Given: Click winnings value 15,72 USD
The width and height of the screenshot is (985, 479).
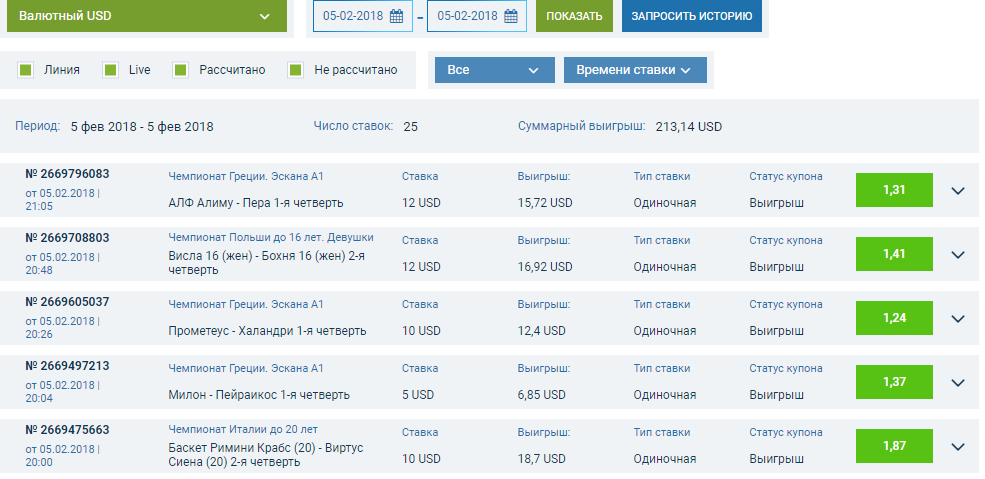Looking at the screenshot, I should [545, 203].
